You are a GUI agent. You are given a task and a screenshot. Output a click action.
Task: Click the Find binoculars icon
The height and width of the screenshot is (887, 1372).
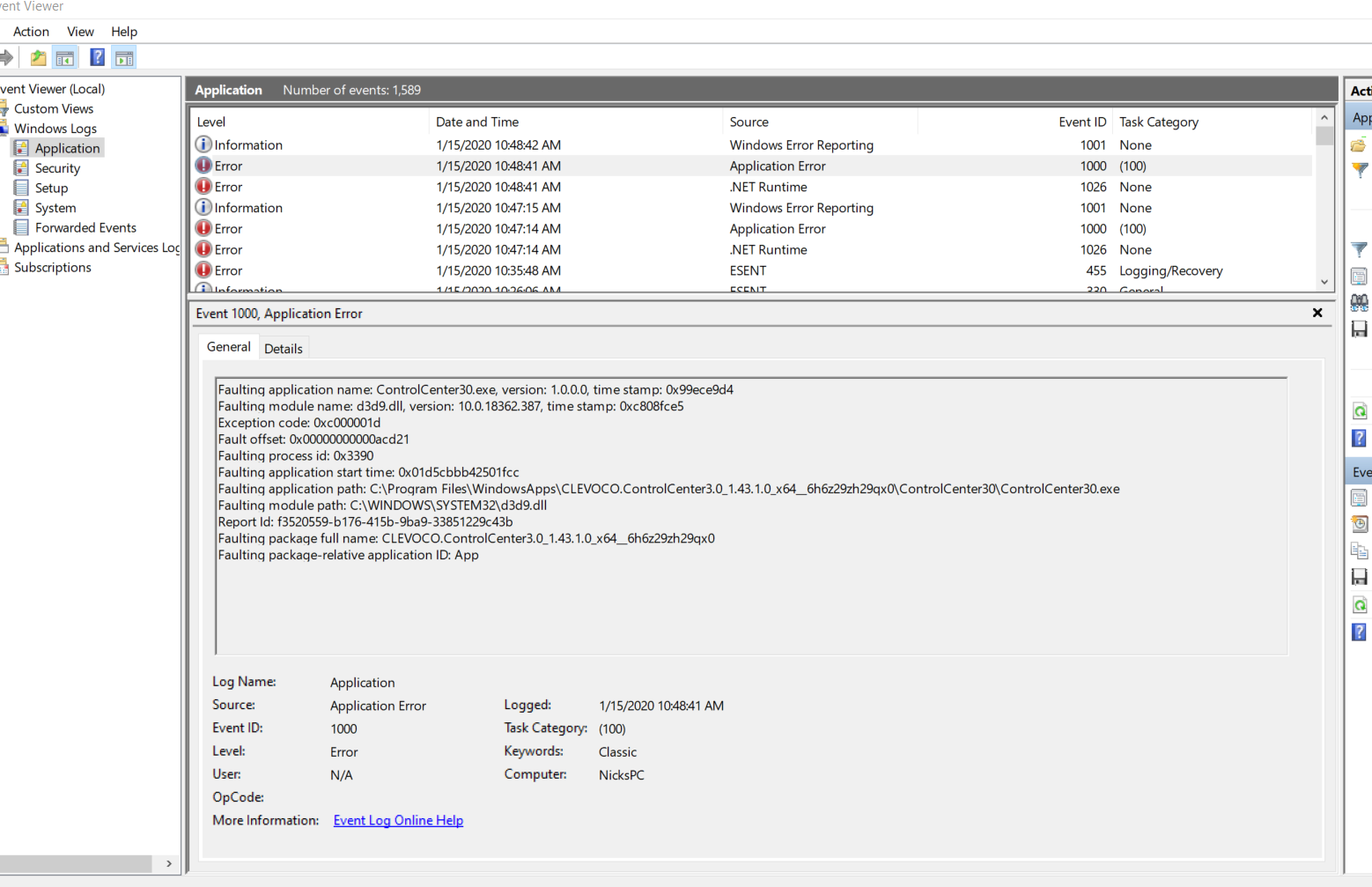coord(1360,303)
